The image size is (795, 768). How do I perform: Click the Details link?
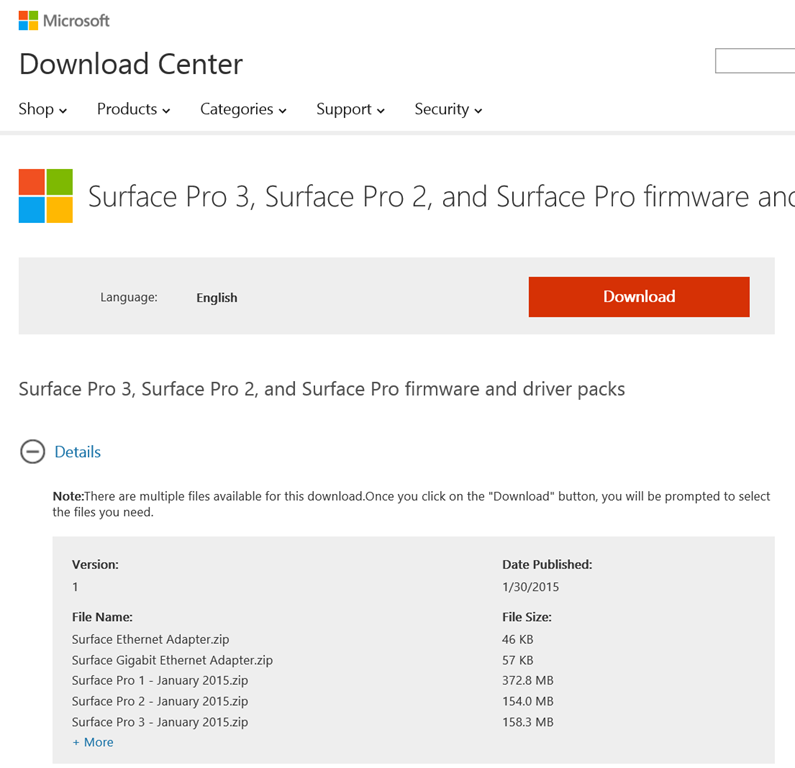[x=78, y=452]
